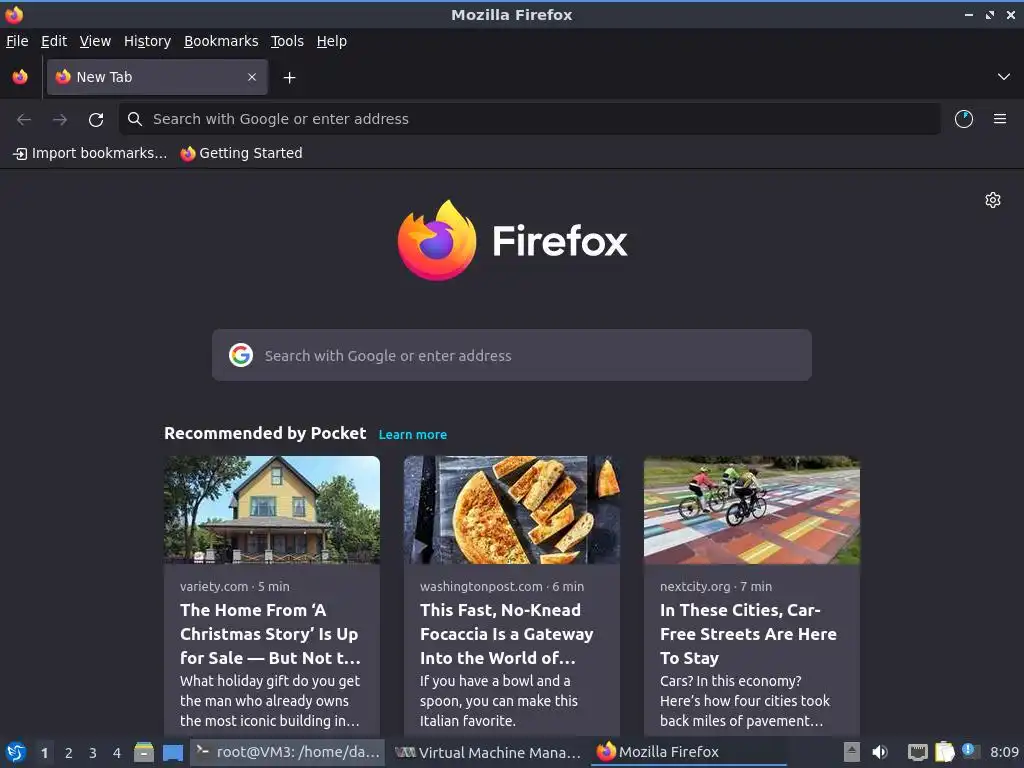Screen dimensions: 1024x768
Task: Open the taskbar start menu icon
Action: coord(16,752)
